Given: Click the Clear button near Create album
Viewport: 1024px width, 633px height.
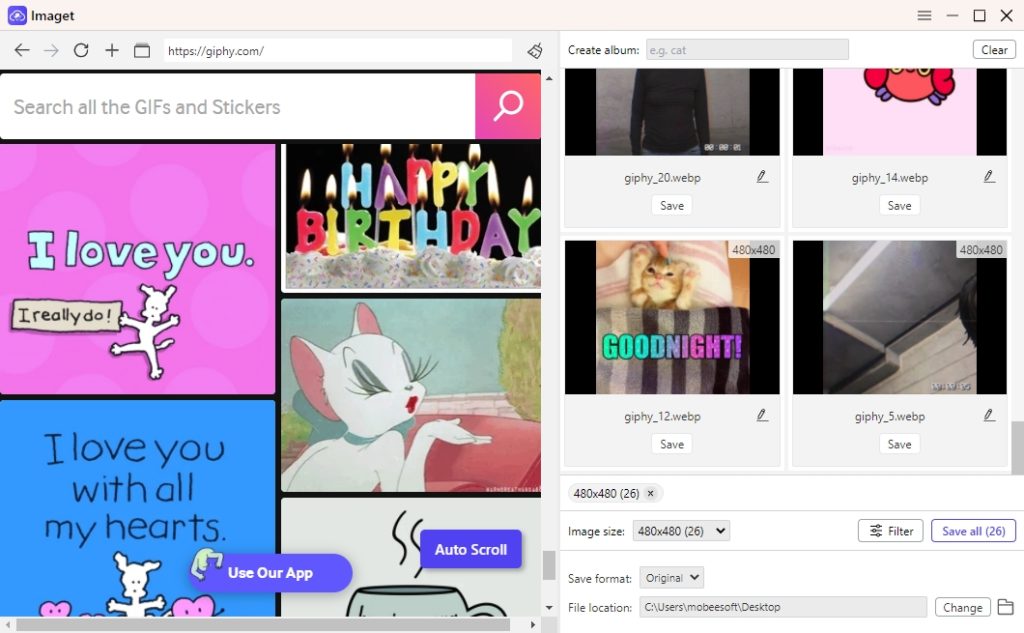Looking at the screenshot, I should click(x=994, y=48).
